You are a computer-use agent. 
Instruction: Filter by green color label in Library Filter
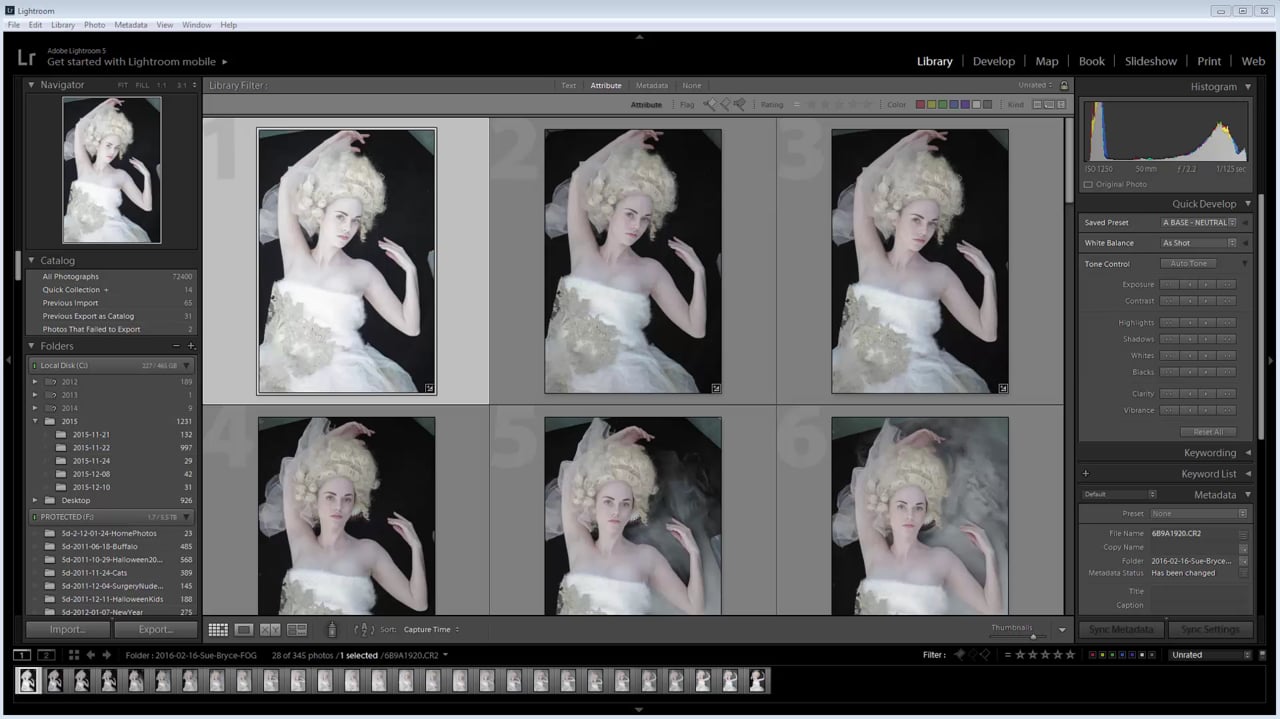coord(943,104)
